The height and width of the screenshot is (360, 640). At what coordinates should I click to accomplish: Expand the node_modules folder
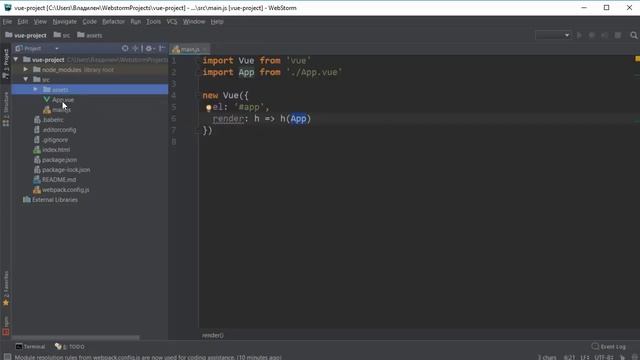point(26,69)
